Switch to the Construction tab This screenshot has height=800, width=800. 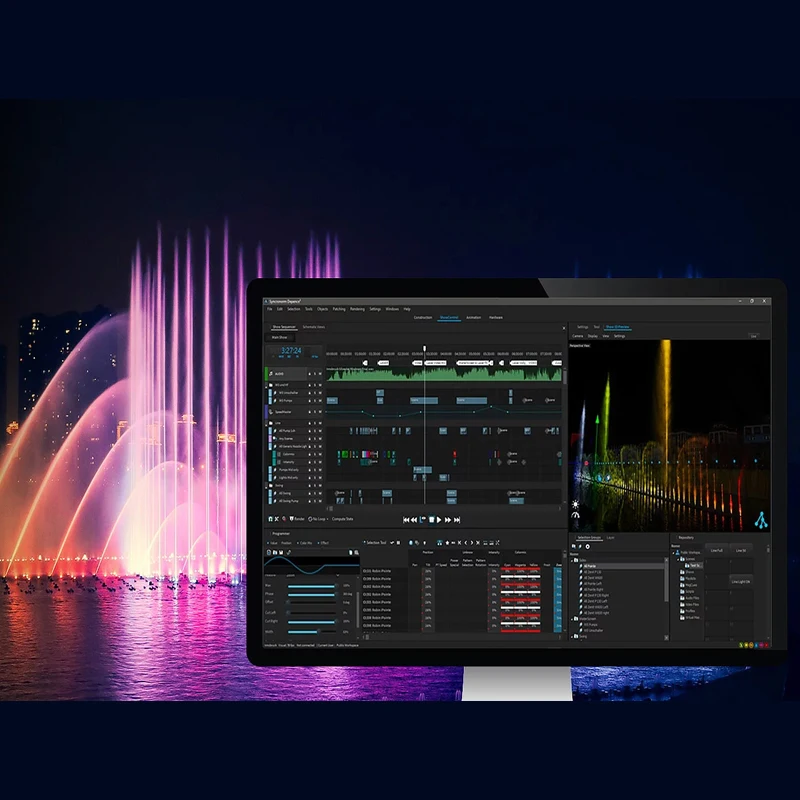[x=423, y=317]
